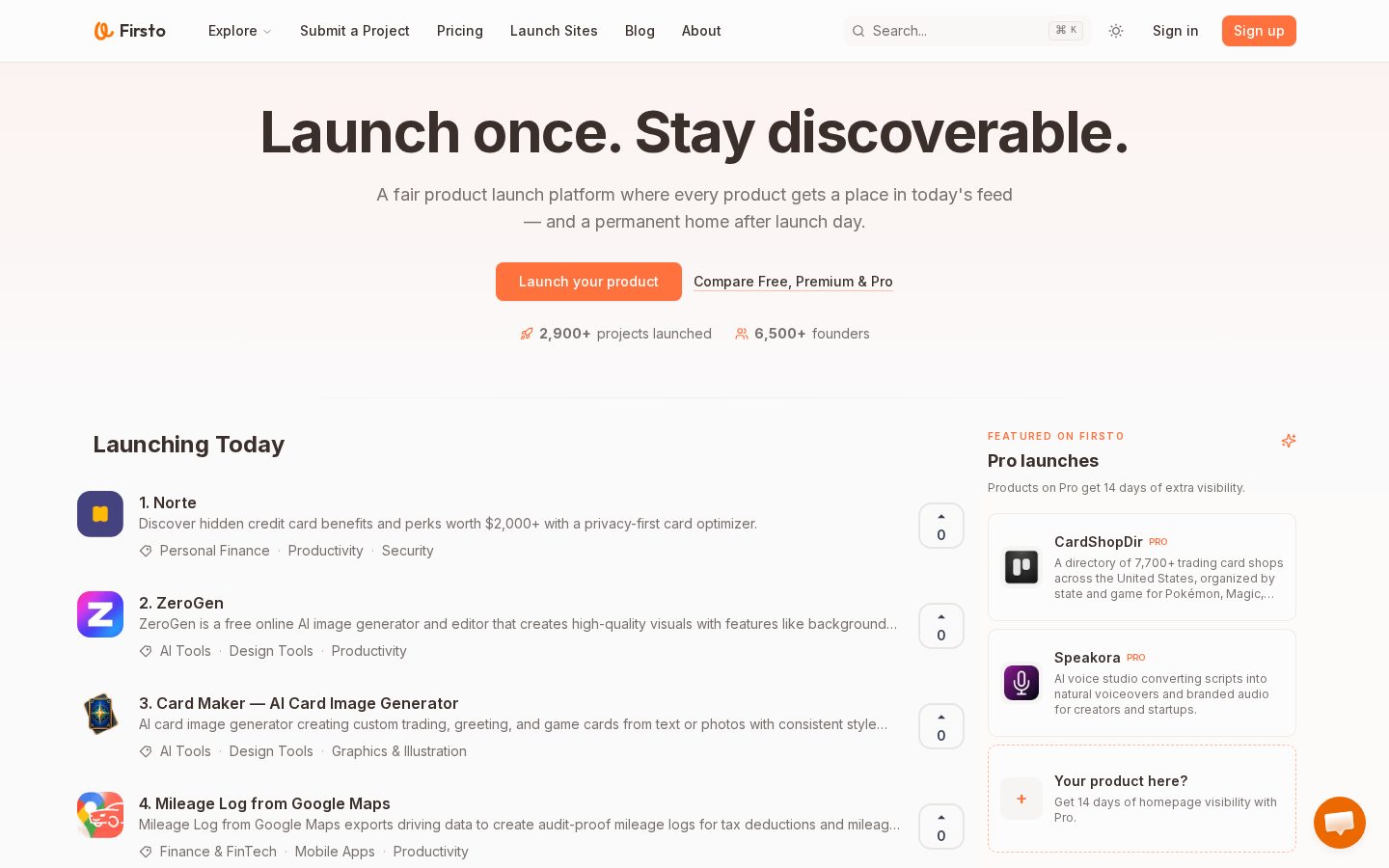Image resolution: width=1389 pixels, height=868 pixels.
Task: Upvote the Norte product
Action: coord(941,526)
